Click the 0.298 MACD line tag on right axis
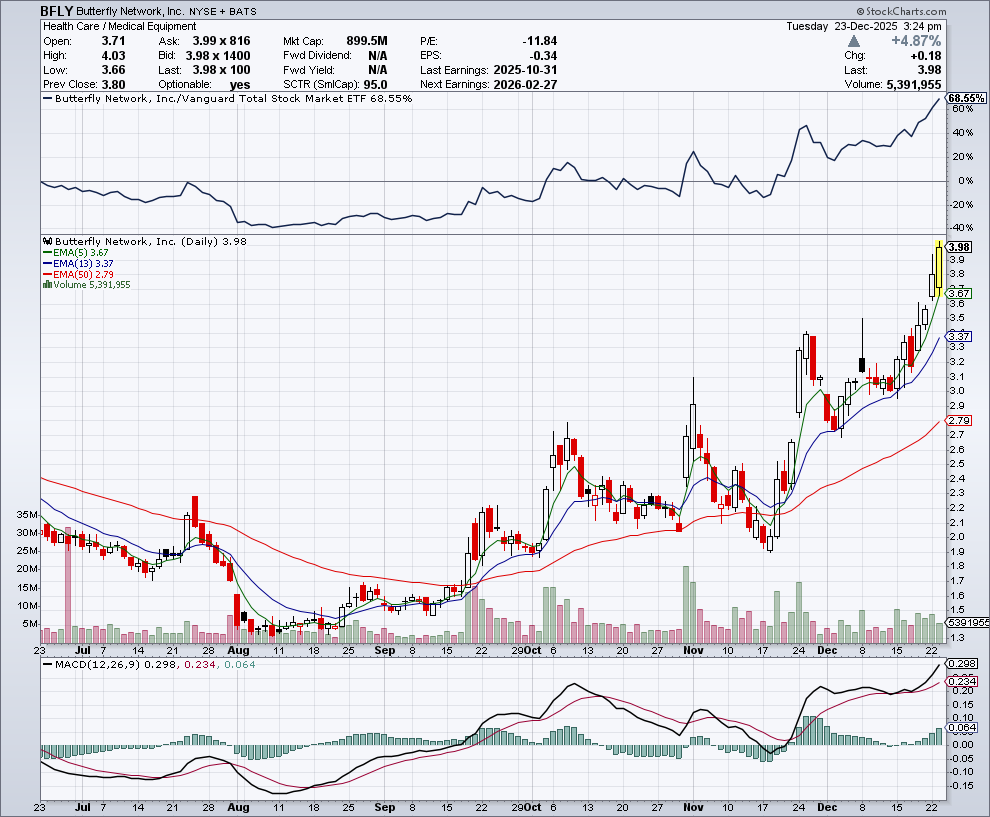Viewport: 990px width, 817px height. click(963, 664)
